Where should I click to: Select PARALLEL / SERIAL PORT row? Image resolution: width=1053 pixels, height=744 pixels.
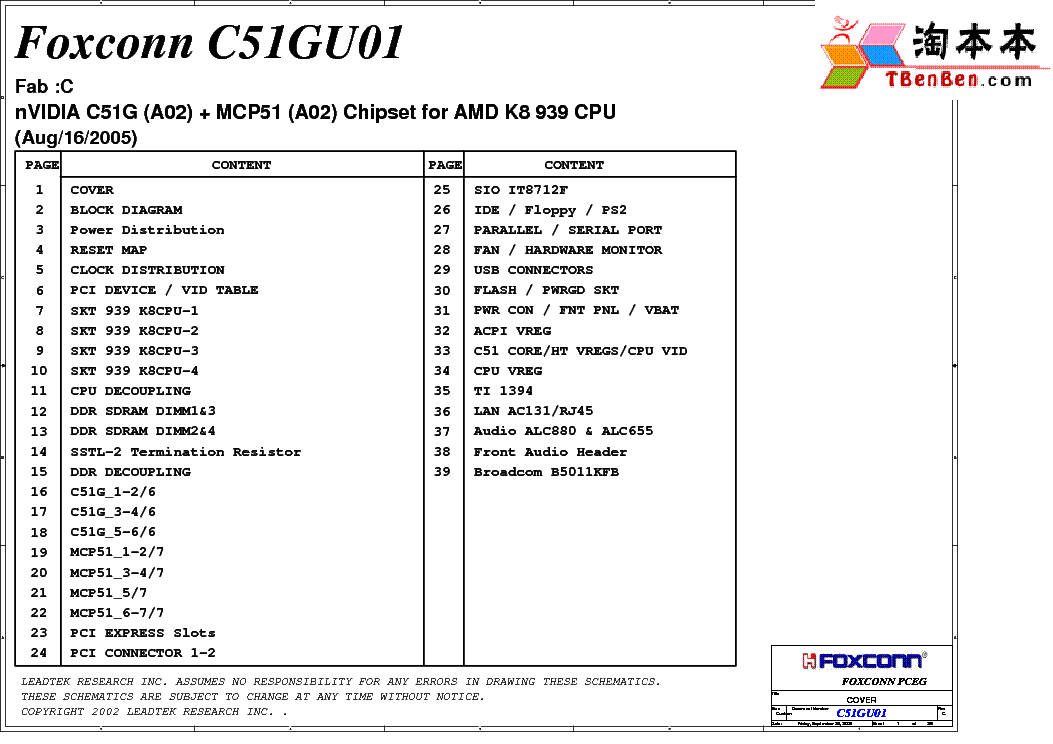click(x=567, y=230)
